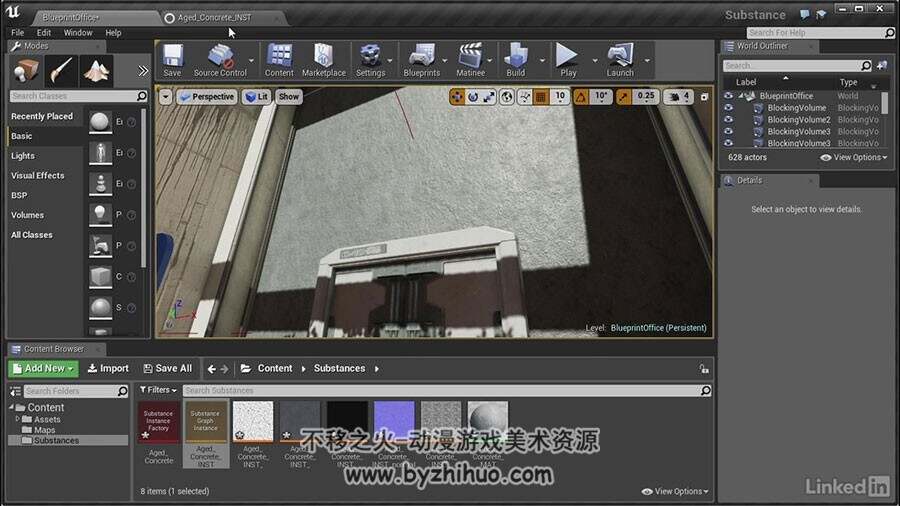This screenshot has height=506, width=900.
Task: Click the Import button
Action: tap(108, 368)
